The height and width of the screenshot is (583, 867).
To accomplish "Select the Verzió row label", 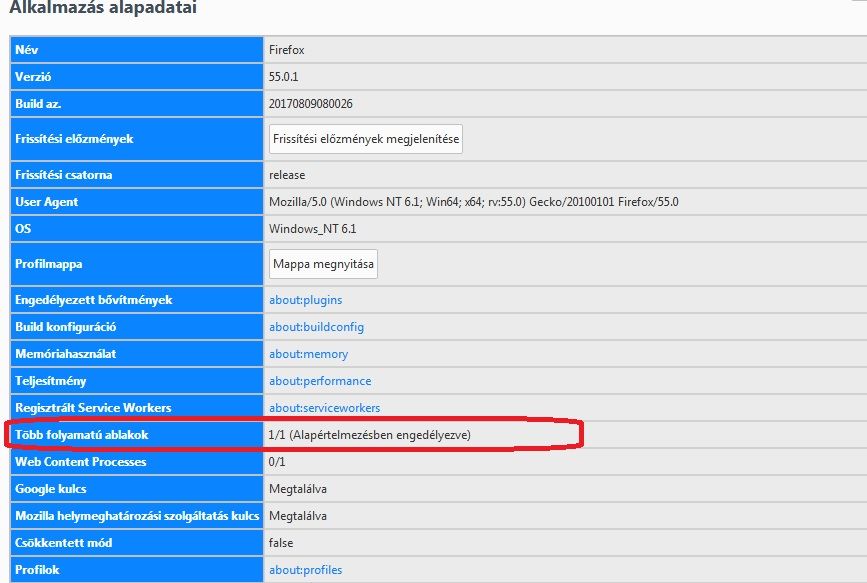I will tap(33, 77).
